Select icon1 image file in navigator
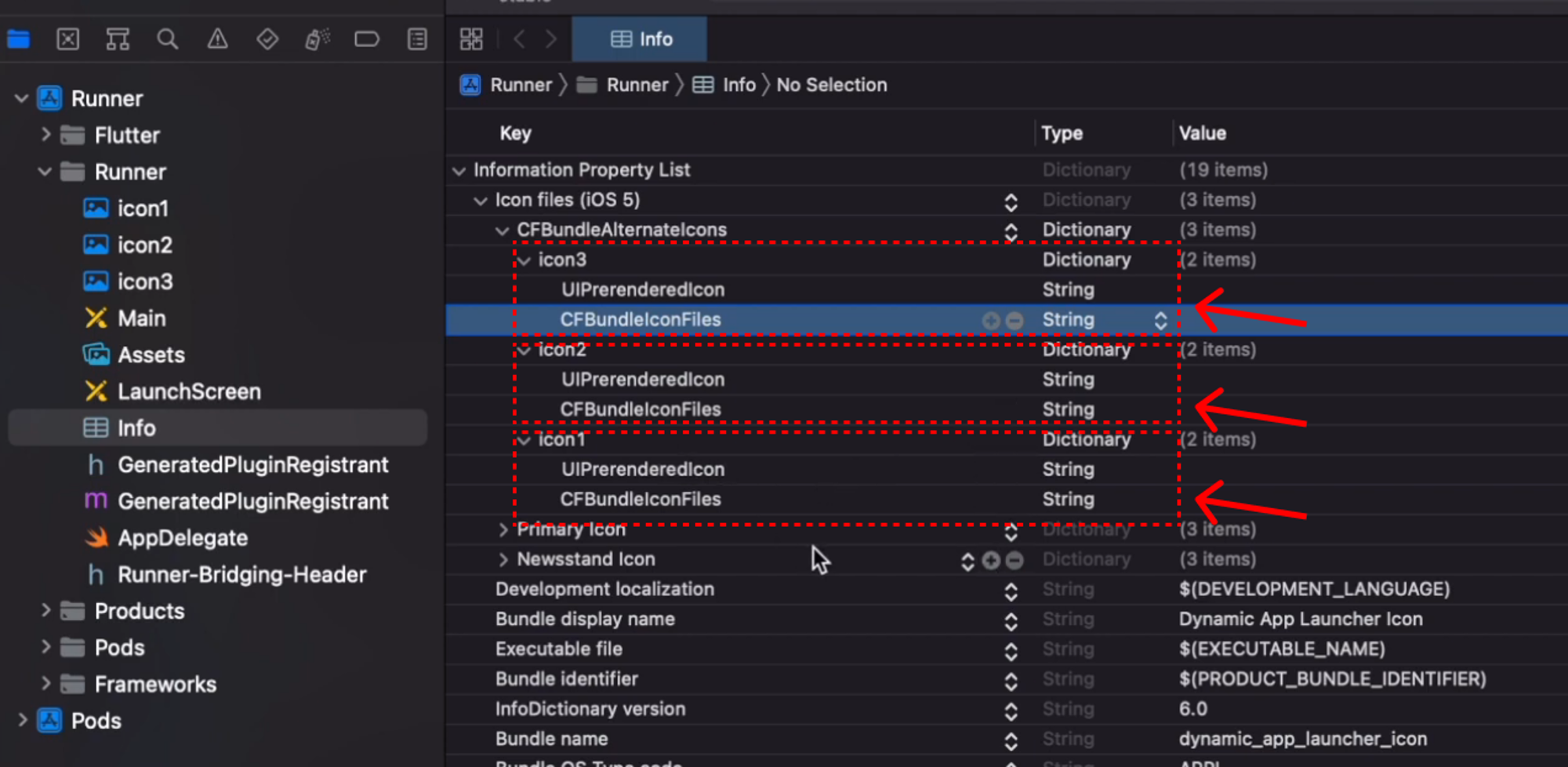 tap(126, 209)
